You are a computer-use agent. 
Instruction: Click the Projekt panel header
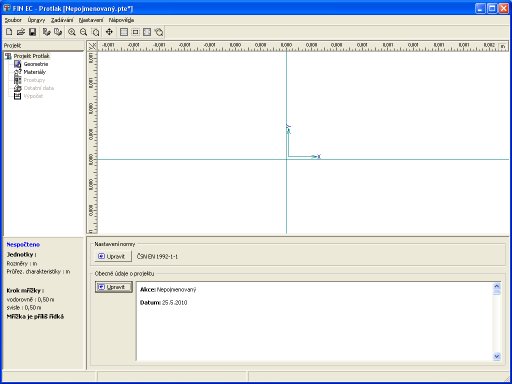(x=43, y=46)
